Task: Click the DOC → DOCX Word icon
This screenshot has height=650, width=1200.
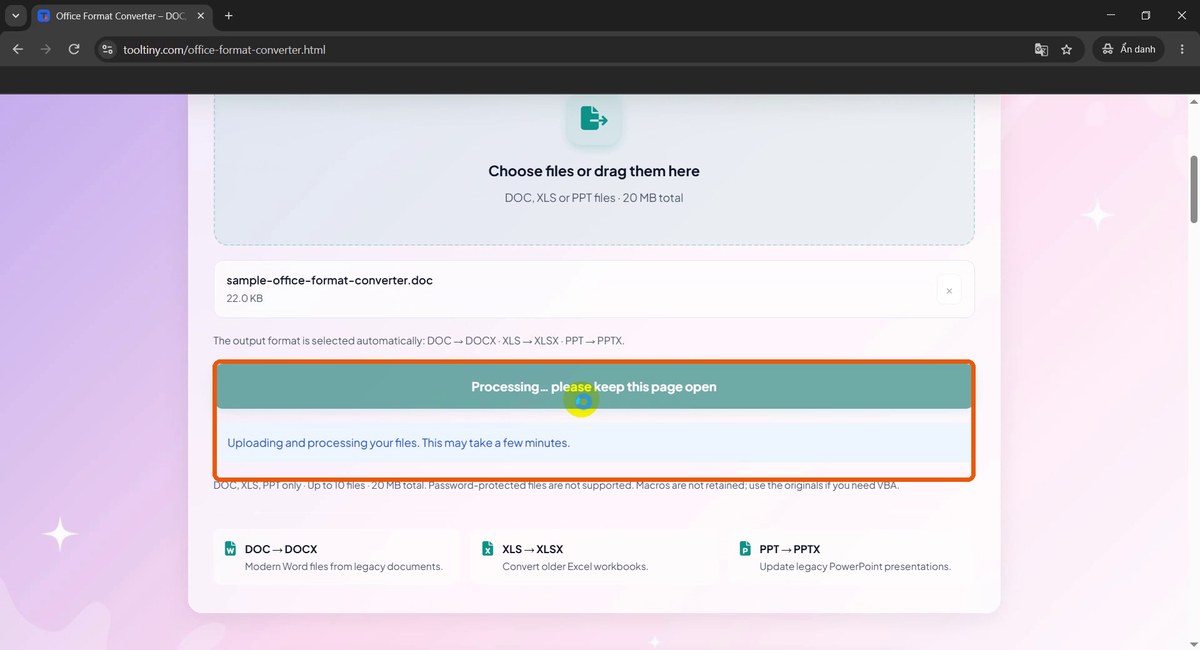Action: click(x=230, y=549)
